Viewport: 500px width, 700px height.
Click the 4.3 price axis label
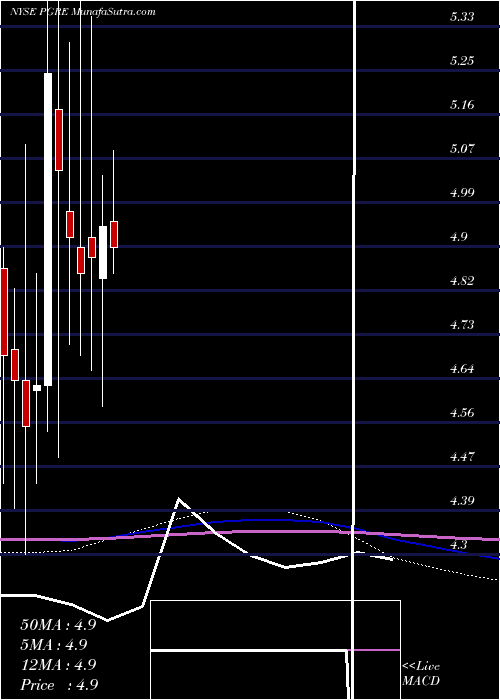point(458,544)
